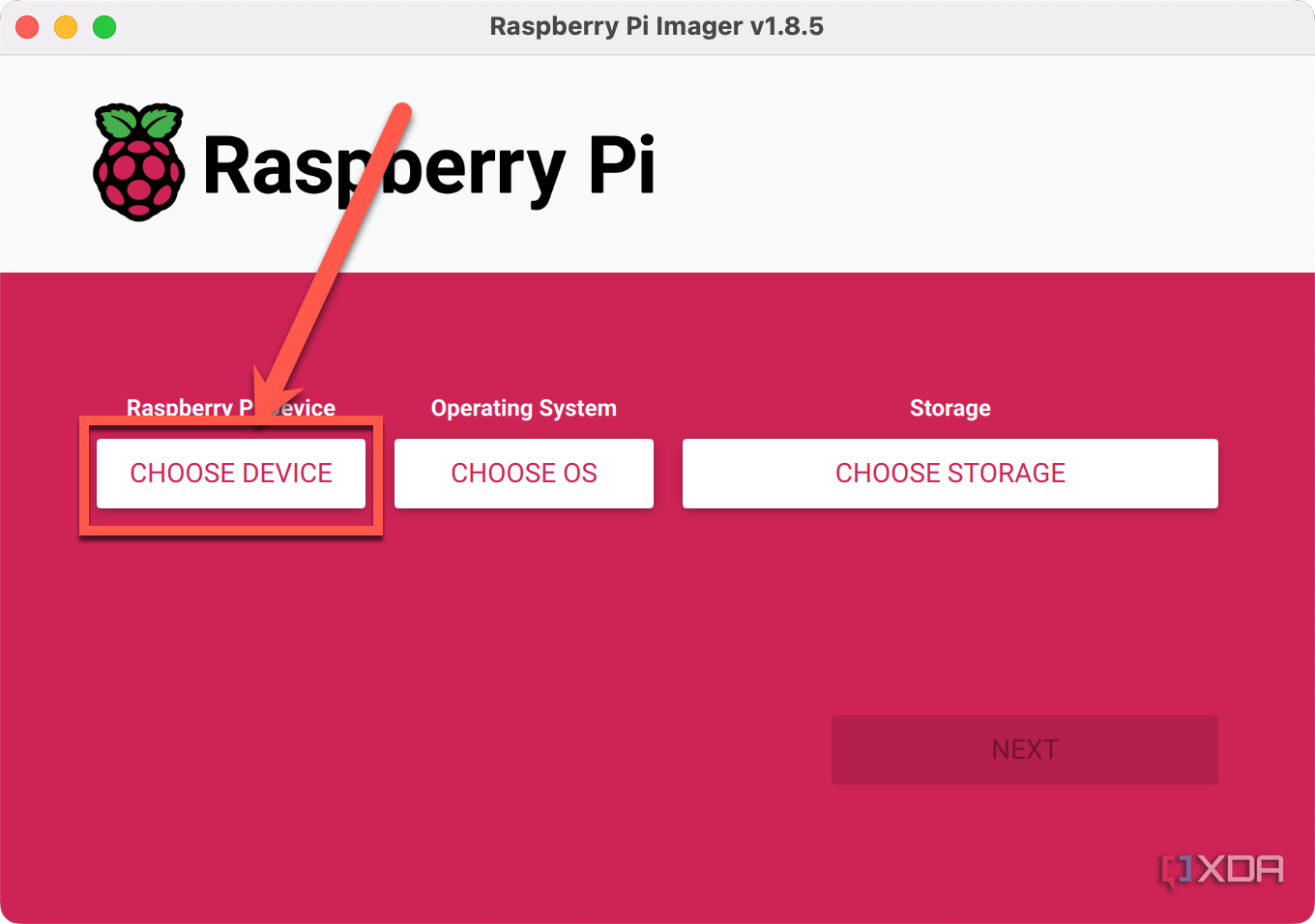Click the red close button in the title bar
Screen dimensions: 1315x924
click(27, 26)
